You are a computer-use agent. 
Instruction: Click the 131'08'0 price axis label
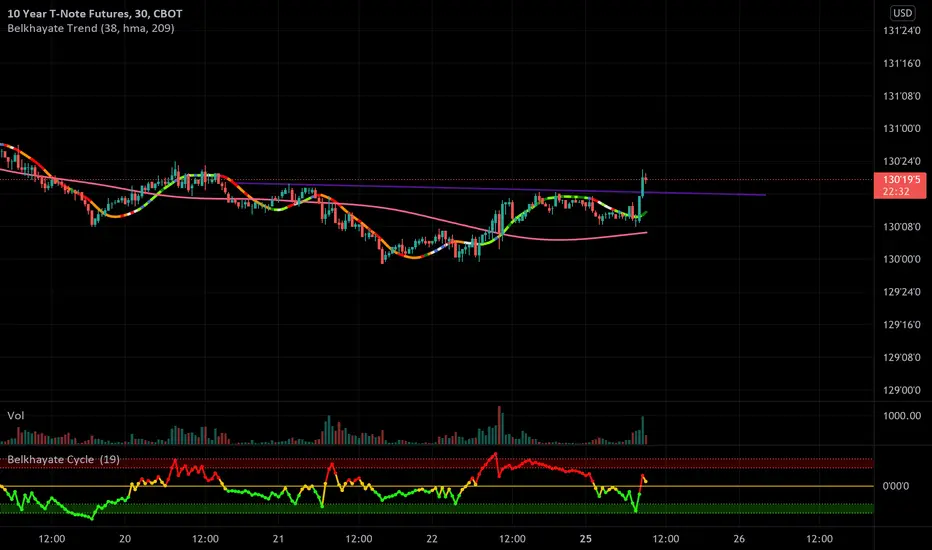tap(902, 96)
